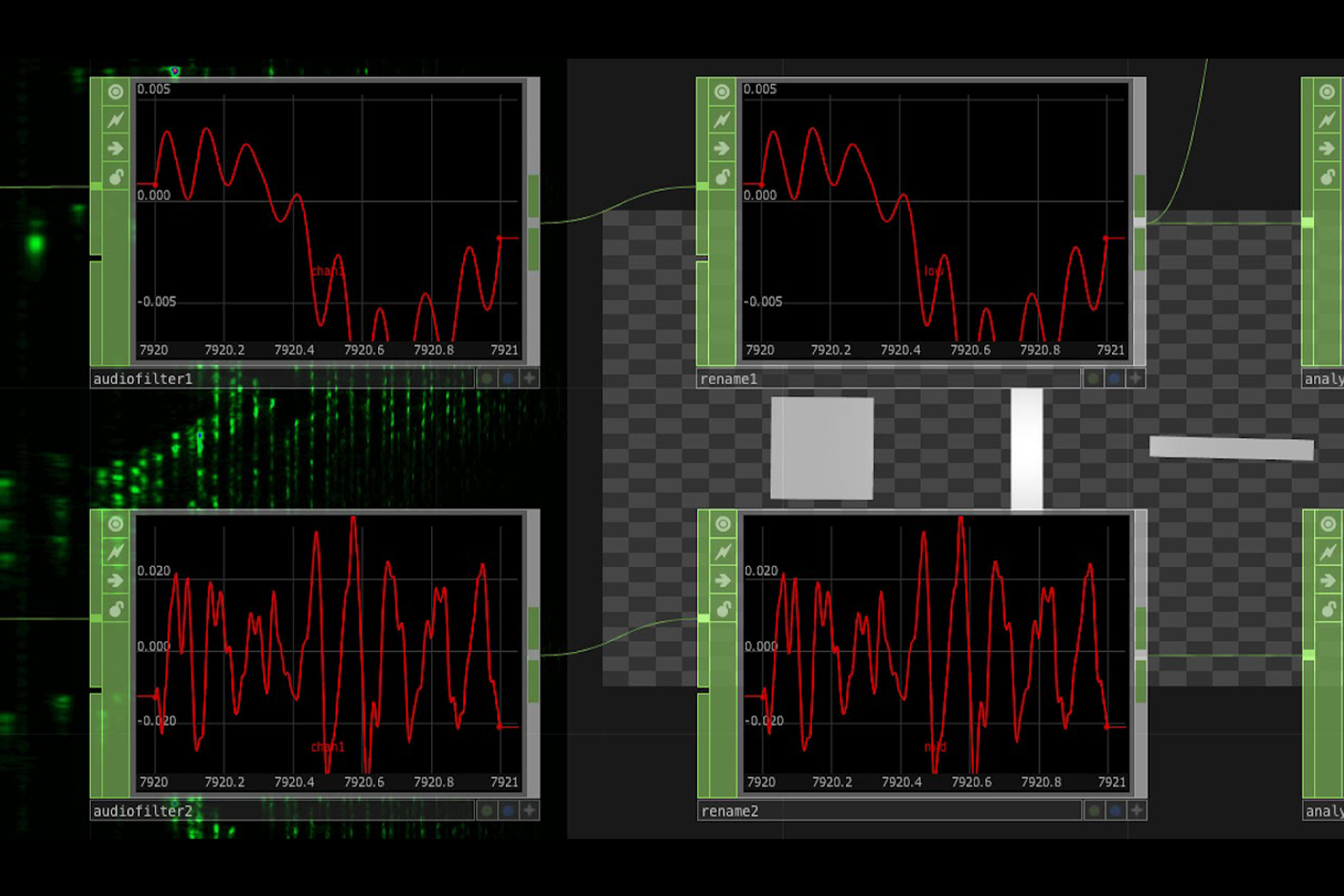Click the input connector of audiofilter1

(x=95, y=185)
